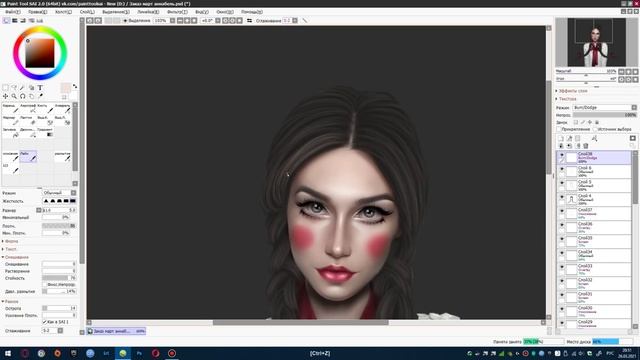640x360 pixels.
Task: Expand the Текстура layer section
Action: 566,99
